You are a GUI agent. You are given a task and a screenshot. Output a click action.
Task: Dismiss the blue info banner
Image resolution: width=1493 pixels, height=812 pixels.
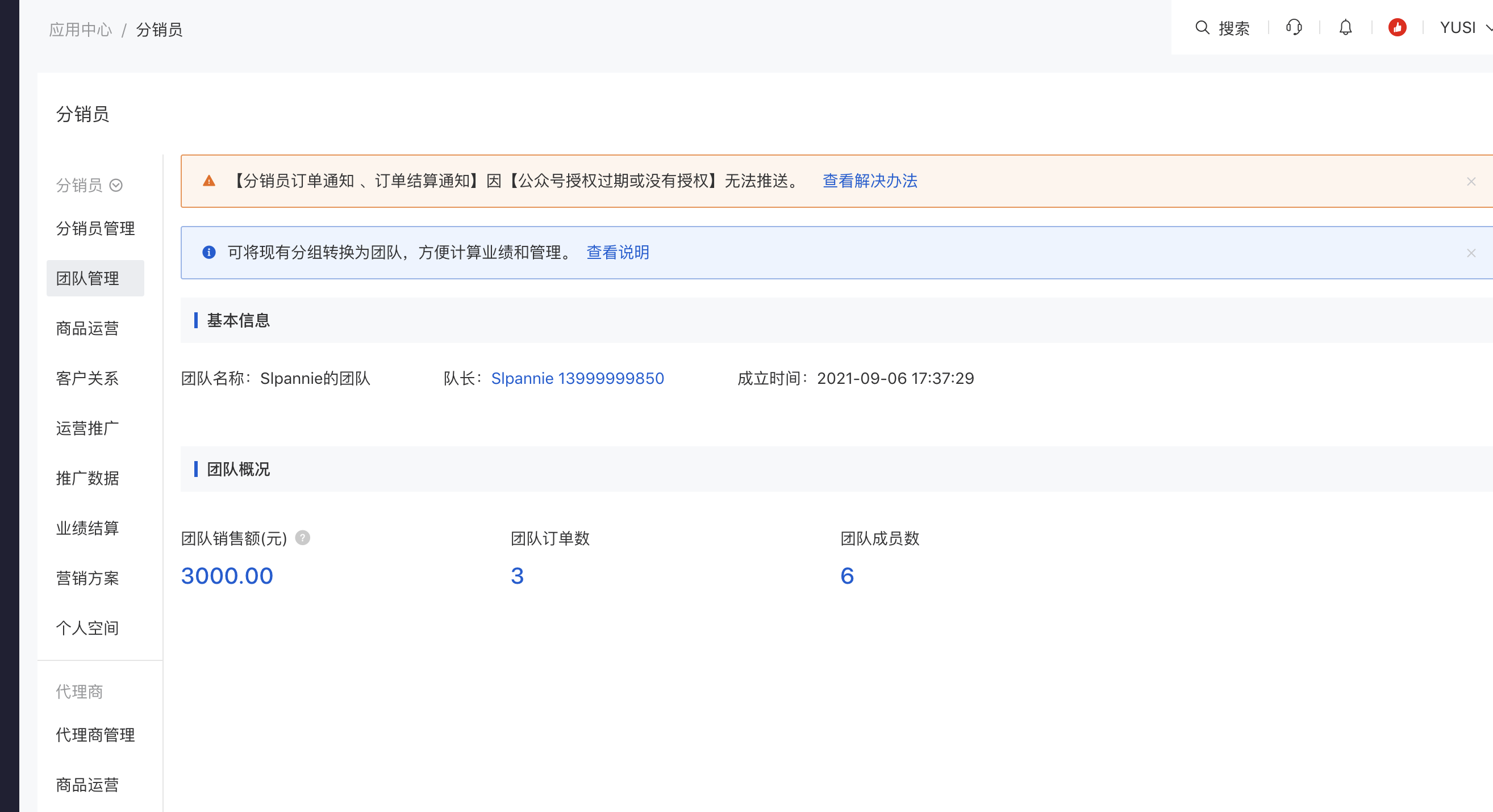click(x=1470, y=253)
